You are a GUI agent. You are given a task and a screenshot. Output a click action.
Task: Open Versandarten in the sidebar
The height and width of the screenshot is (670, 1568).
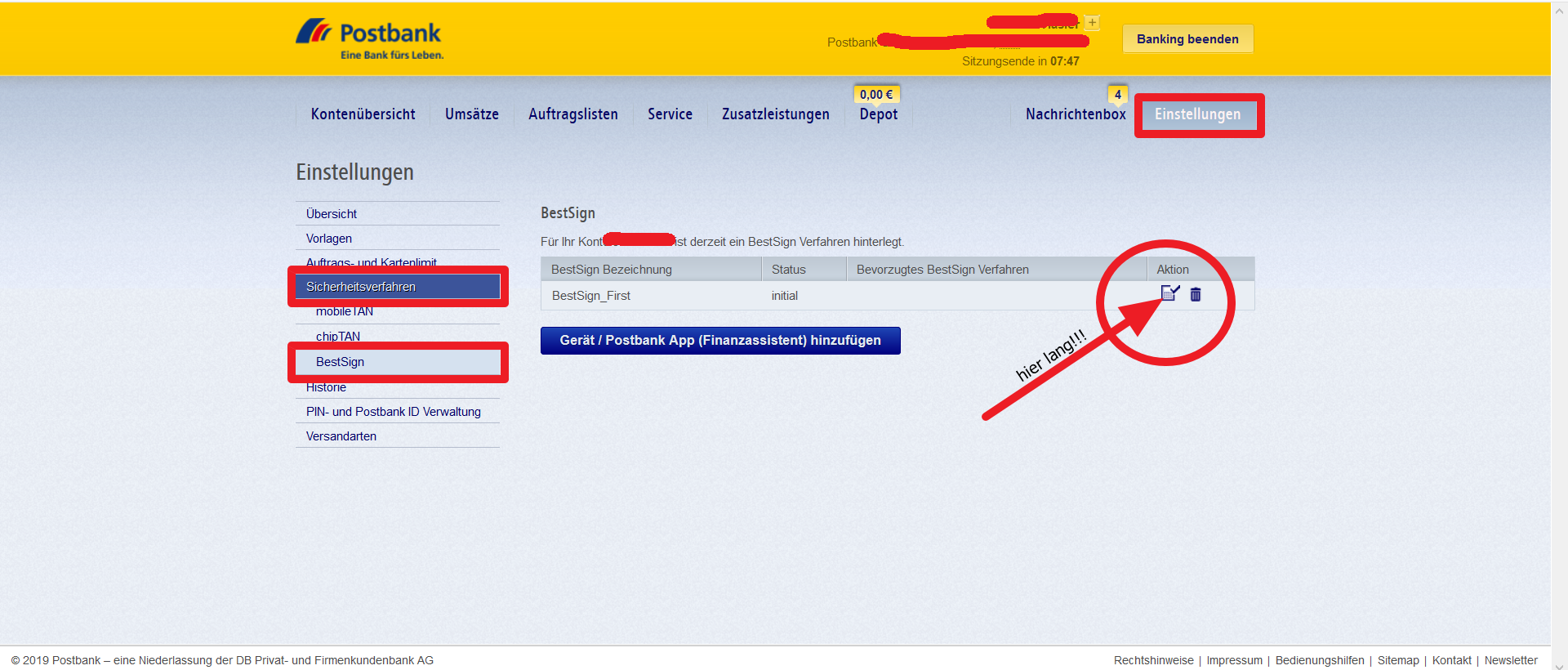click(x=398, y=436)
